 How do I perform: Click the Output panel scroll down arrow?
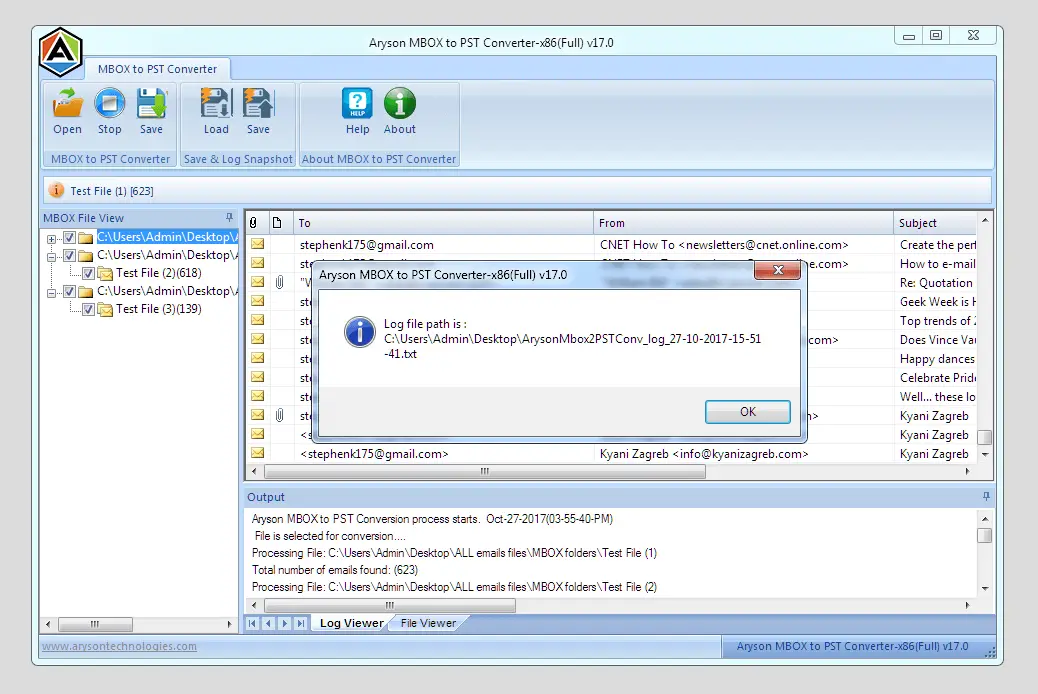pyautogui.click(x=985, y=588)
